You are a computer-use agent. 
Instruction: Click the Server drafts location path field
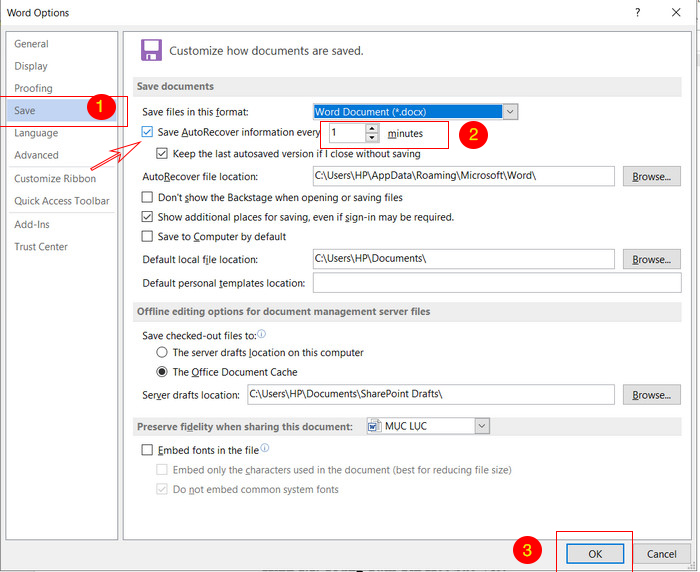point(431,395)
